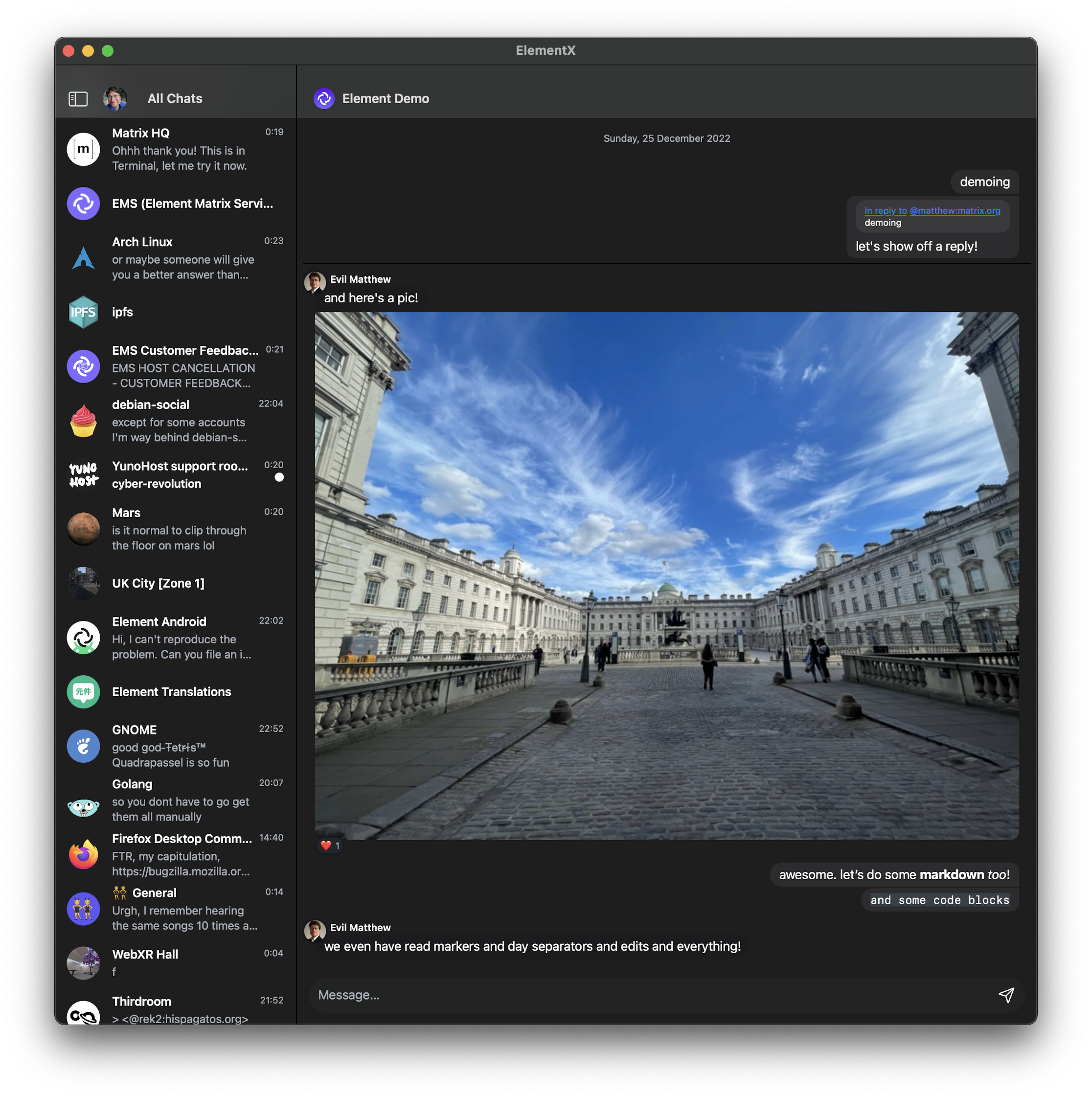Image resolution: width=1092 pixels, height=1097 pixels.
Task: Click Evil Matthew sender name above the photo
Action: (360, 279)
